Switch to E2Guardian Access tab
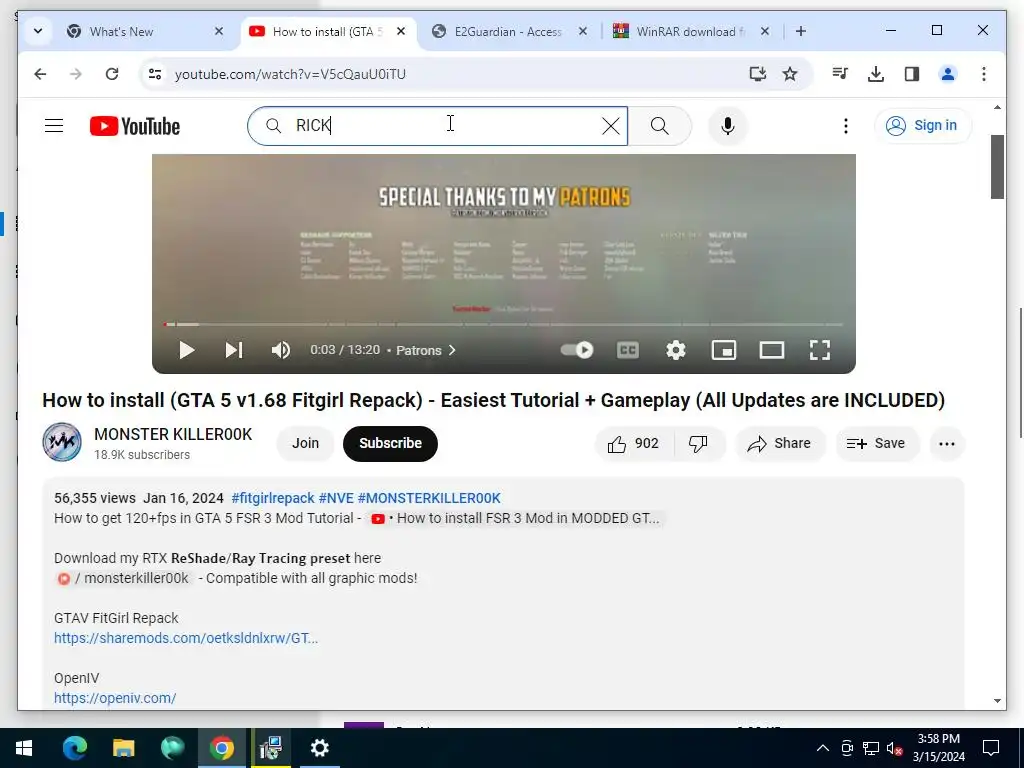The height and width of the screenshot is (768, 1024). [508, 31]
